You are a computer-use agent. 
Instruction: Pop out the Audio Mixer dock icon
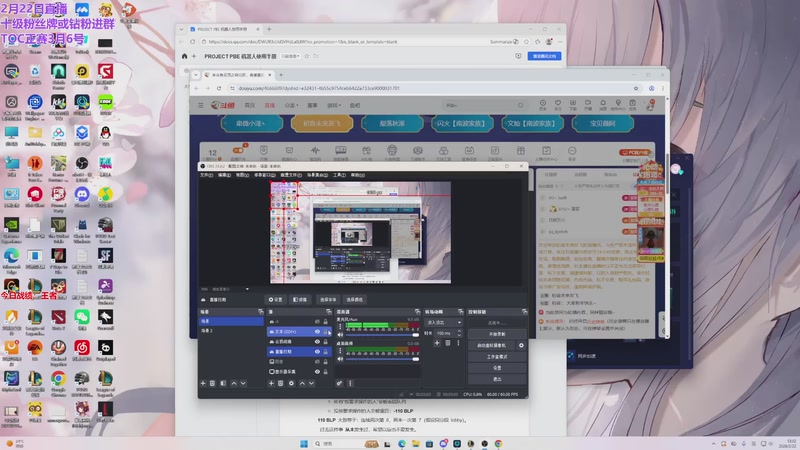coord(417,312)
